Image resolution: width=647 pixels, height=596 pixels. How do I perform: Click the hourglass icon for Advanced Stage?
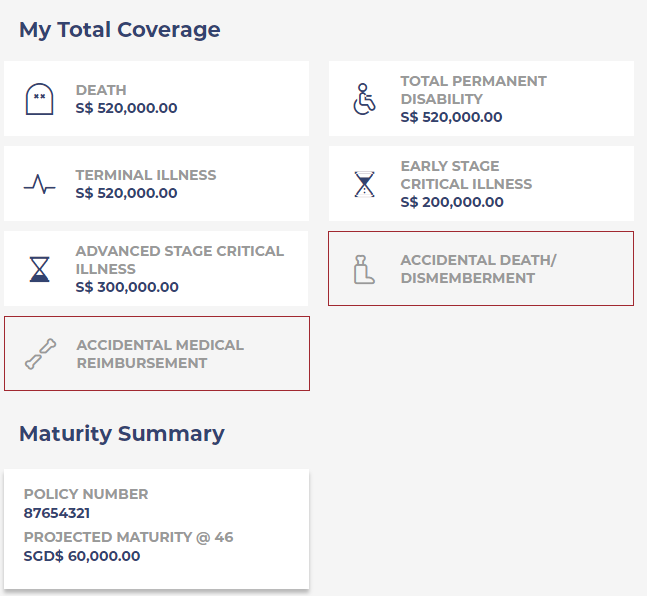[x=39, y=269]
